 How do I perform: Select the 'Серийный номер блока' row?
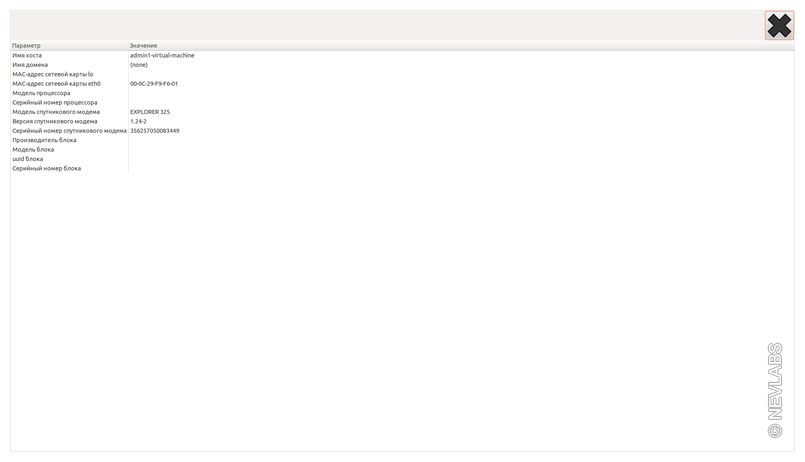[x=46, y=168]
